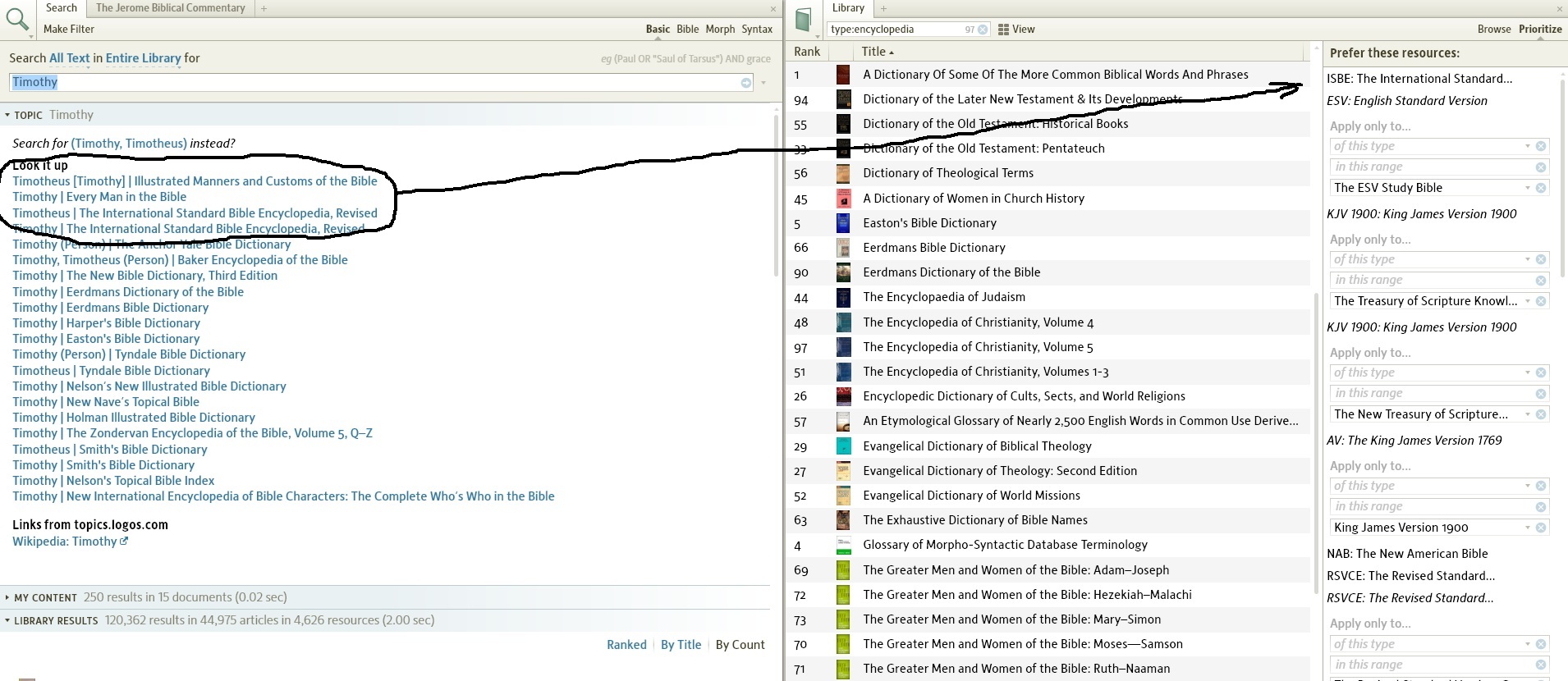This screenshot has height=681, width=1568.
Task: Collapse the LIBRARY RESULTS section
Action: point(7,621)
